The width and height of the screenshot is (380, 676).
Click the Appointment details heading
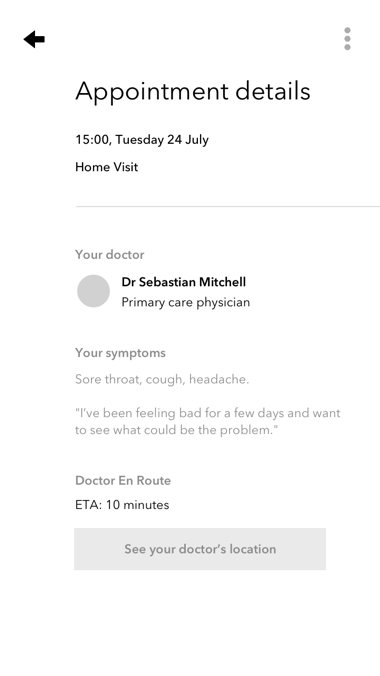pos(193,91)
